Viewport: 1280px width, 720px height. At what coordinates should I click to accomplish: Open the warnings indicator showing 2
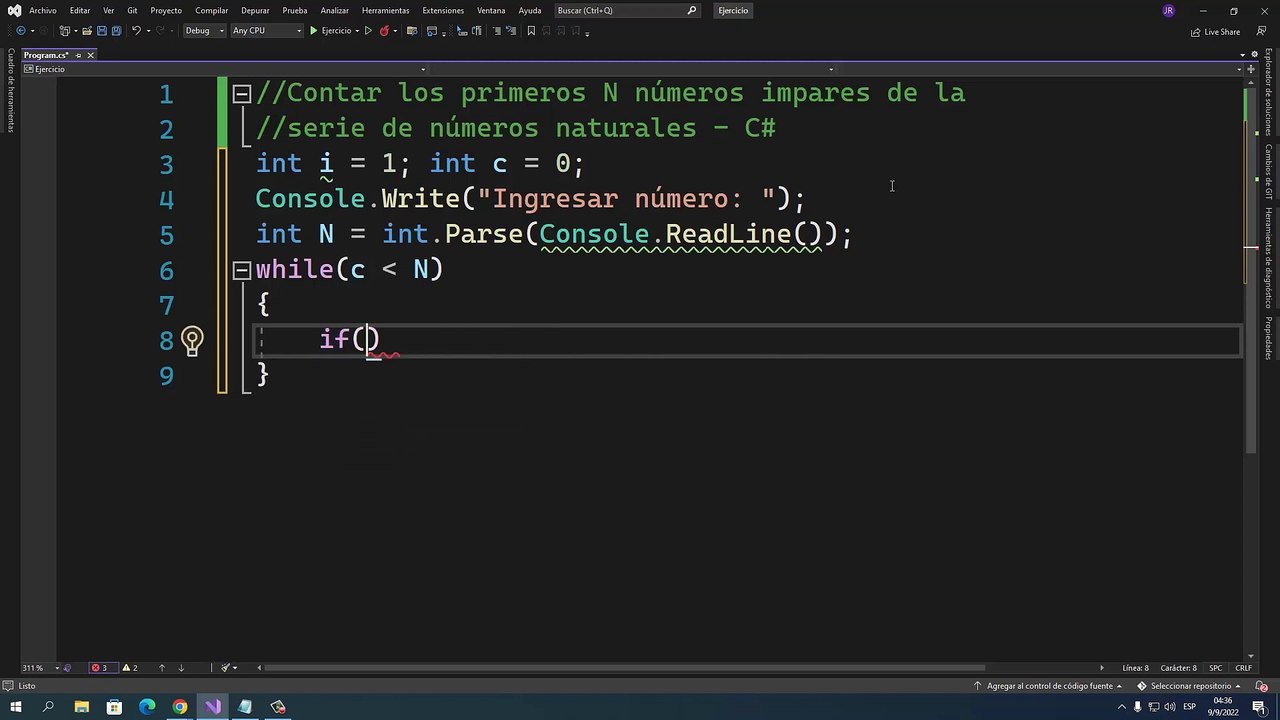pyautogui.click(x=130, y=668)
